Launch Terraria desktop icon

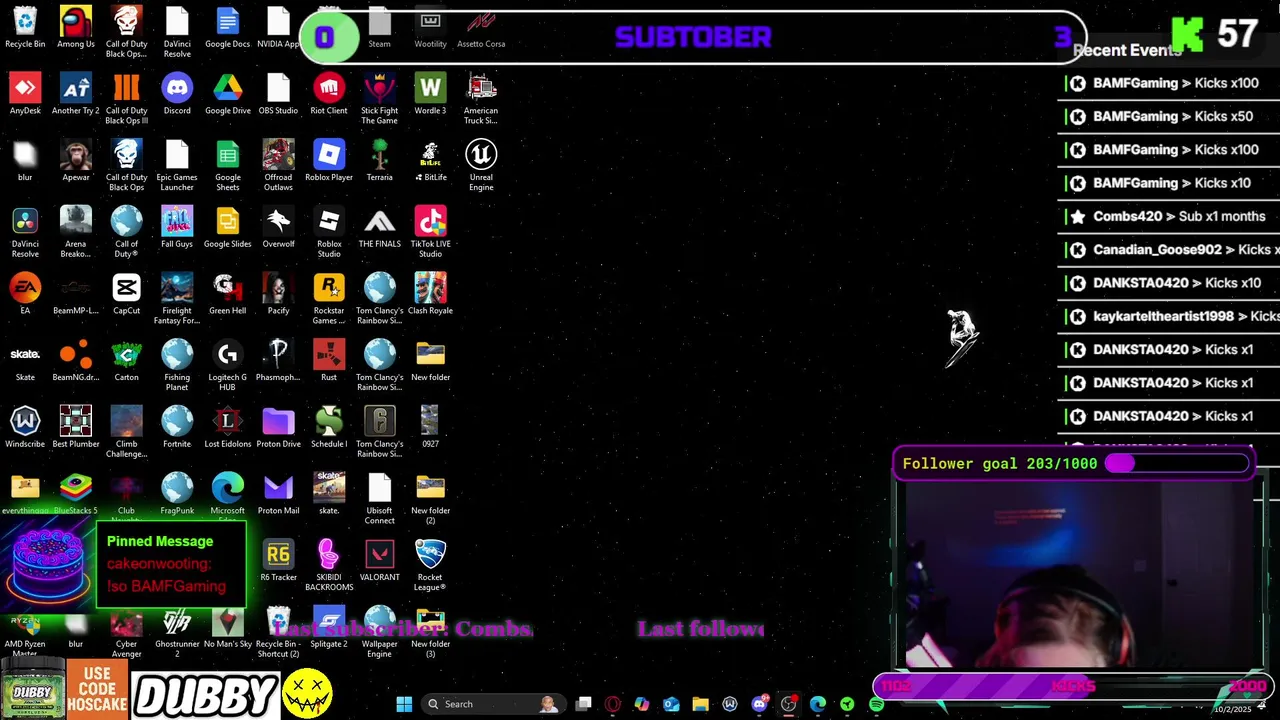pos(379,161)
